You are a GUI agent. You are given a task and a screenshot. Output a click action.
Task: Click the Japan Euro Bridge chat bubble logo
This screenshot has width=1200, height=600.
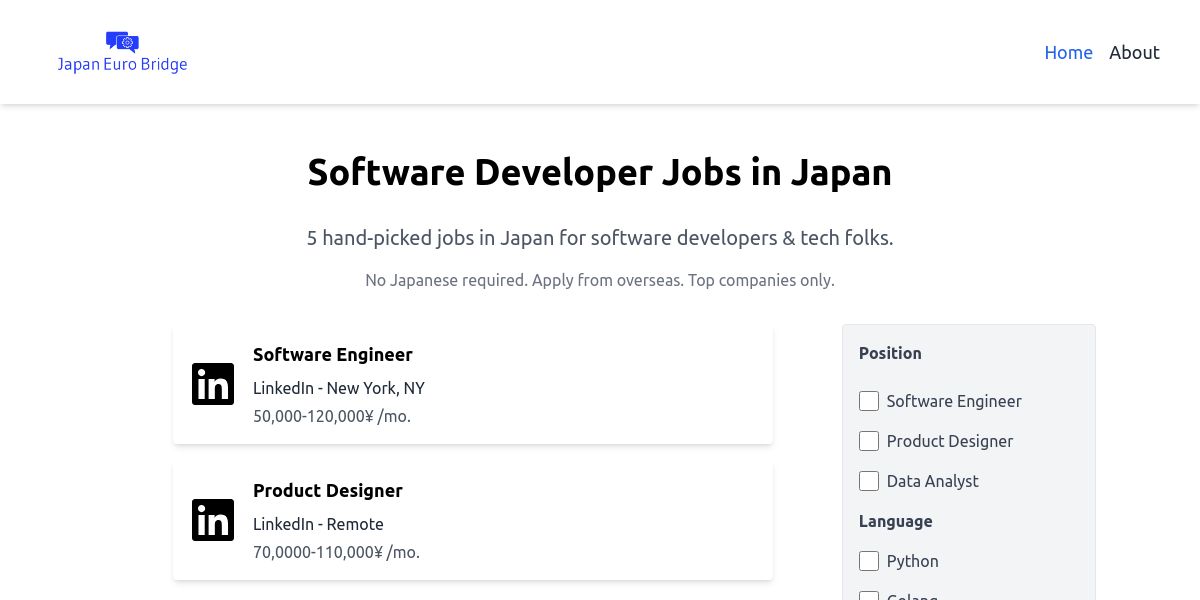(x=122, y=41)
